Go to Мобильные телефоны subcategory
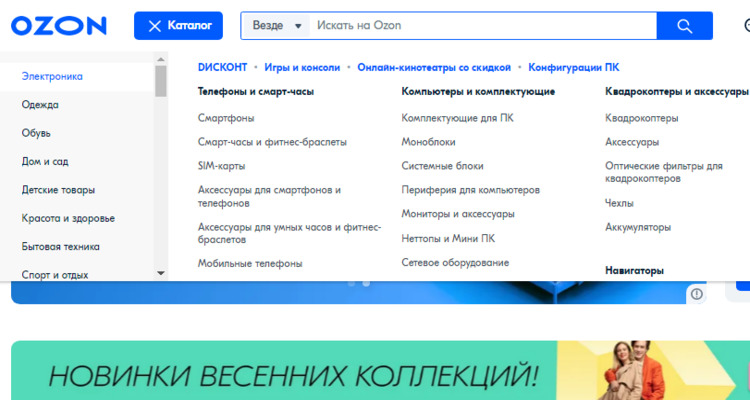Viewport: 750px width, 400px height. (250, 264)
